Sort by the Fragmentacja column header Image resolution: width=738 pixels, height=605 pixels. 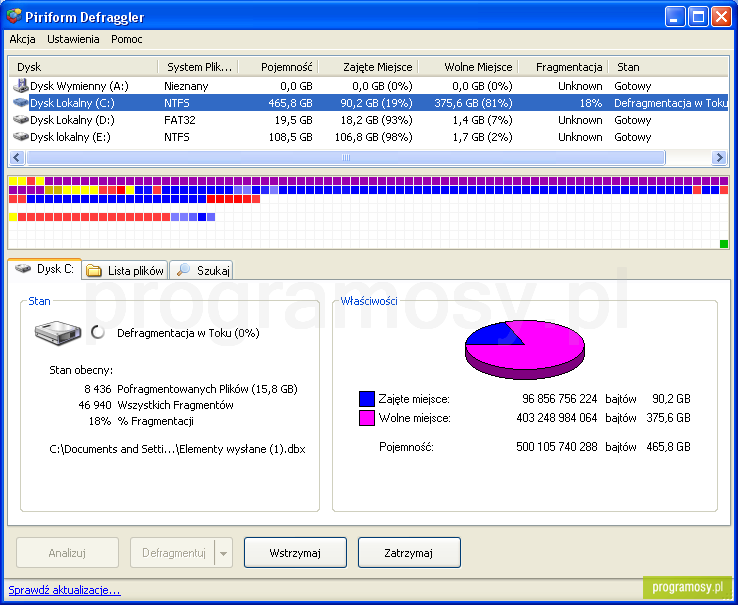563,67
